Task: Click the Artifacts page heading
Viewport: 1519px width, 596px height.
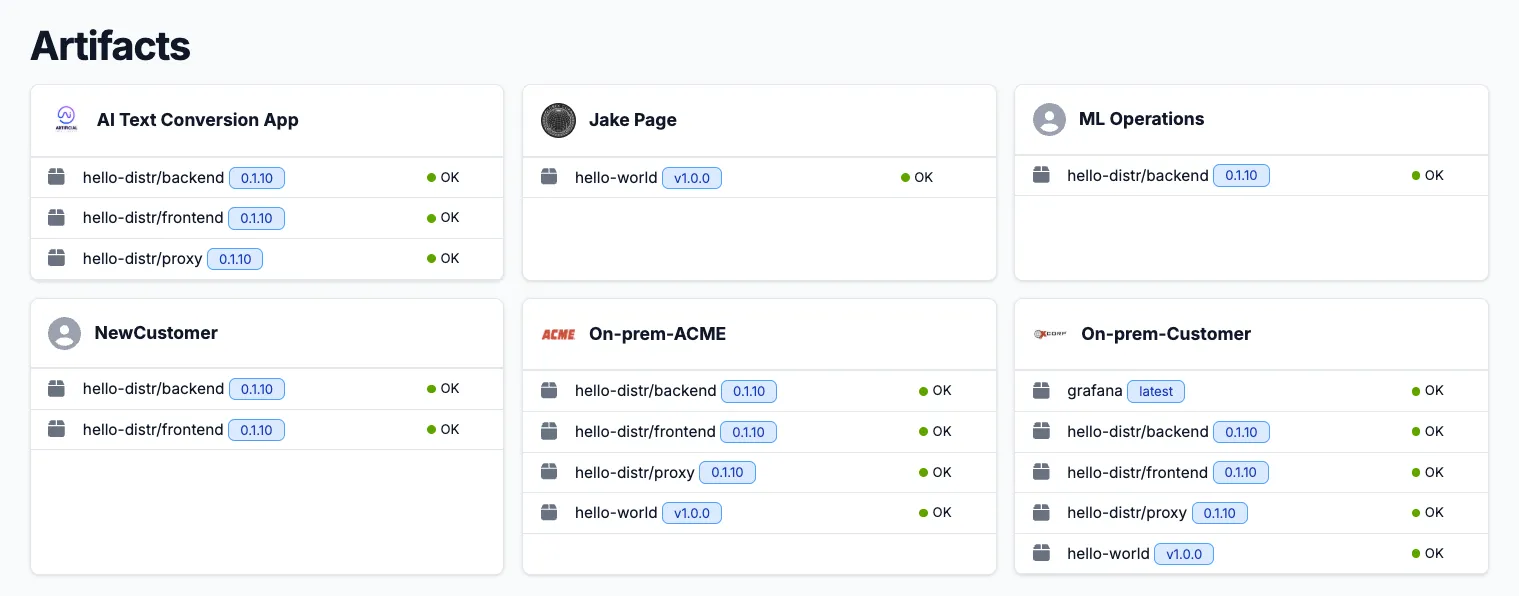Action: (x=110, y=46)
